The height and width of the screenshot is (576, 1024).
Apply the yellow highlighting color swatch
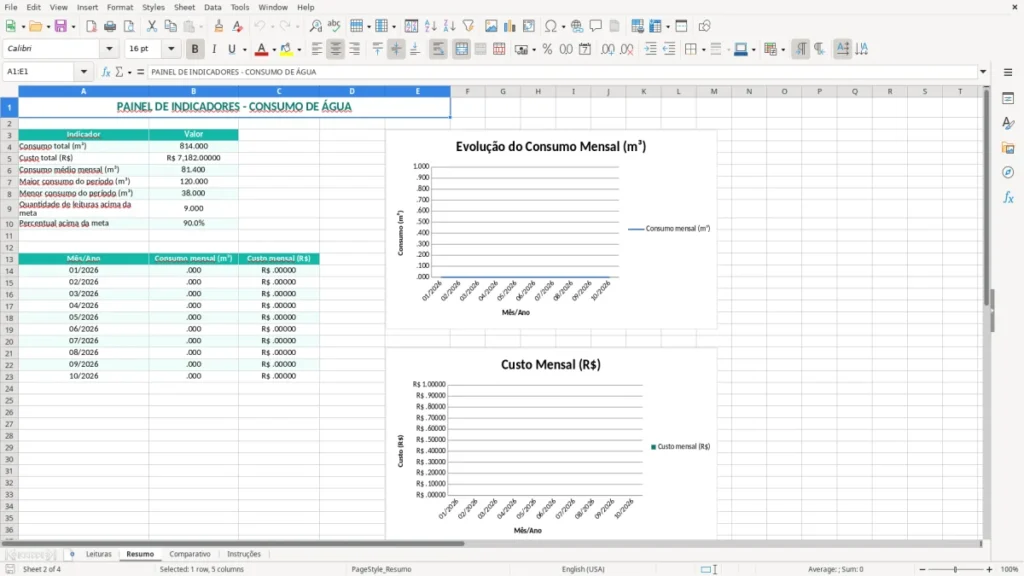tap(286, 49)
